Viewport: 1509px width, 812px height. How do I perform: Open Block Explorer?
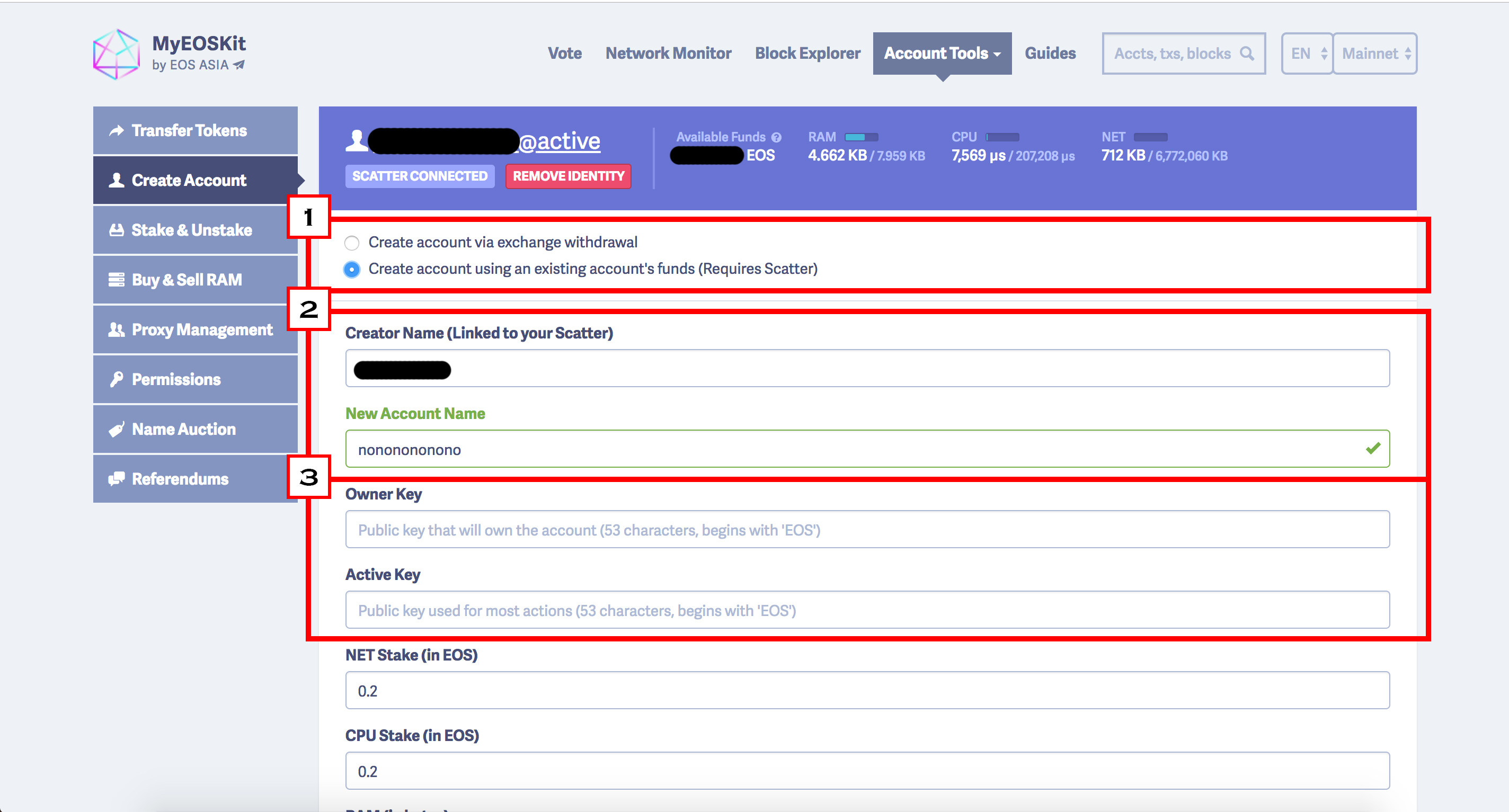(x=808, y=53)
